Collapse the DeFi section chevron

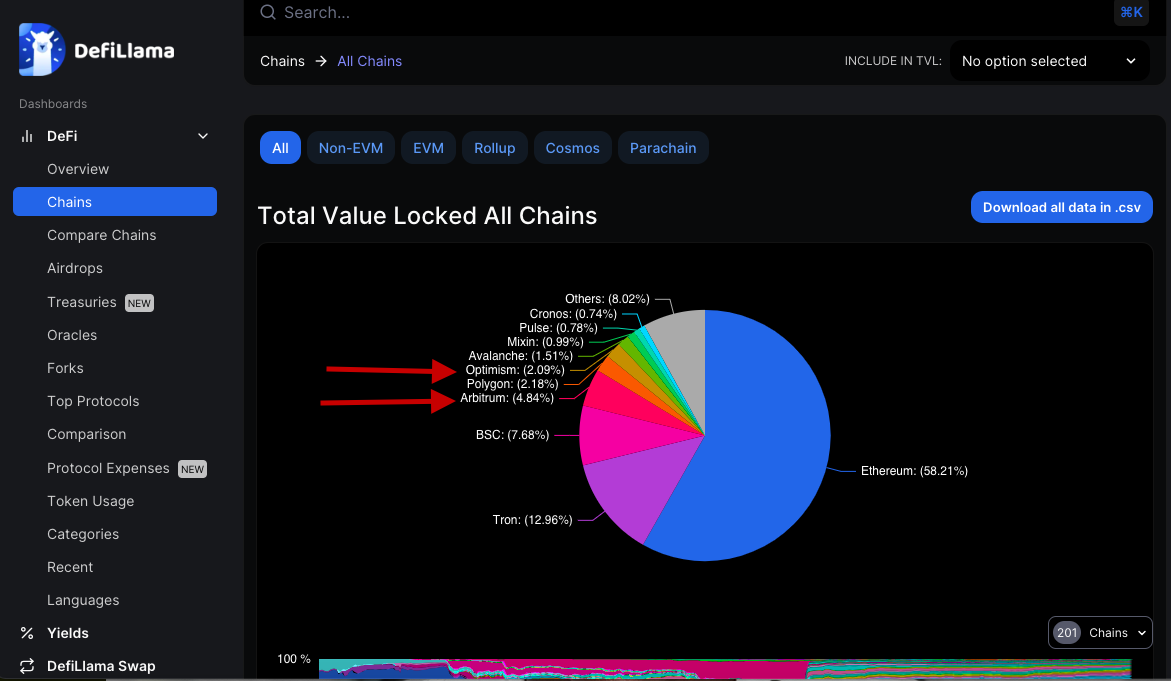[202, 136]
